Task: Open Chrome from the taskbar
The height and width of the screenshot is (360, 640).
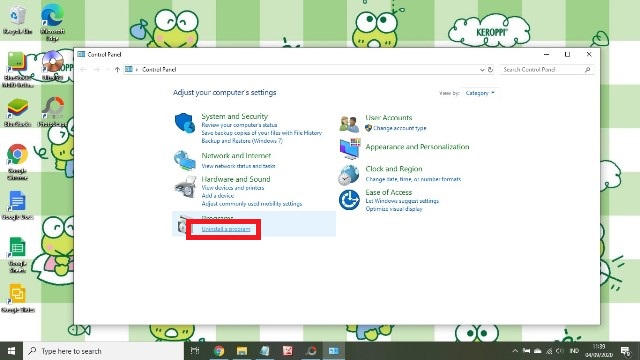Action: coord(219,351)
